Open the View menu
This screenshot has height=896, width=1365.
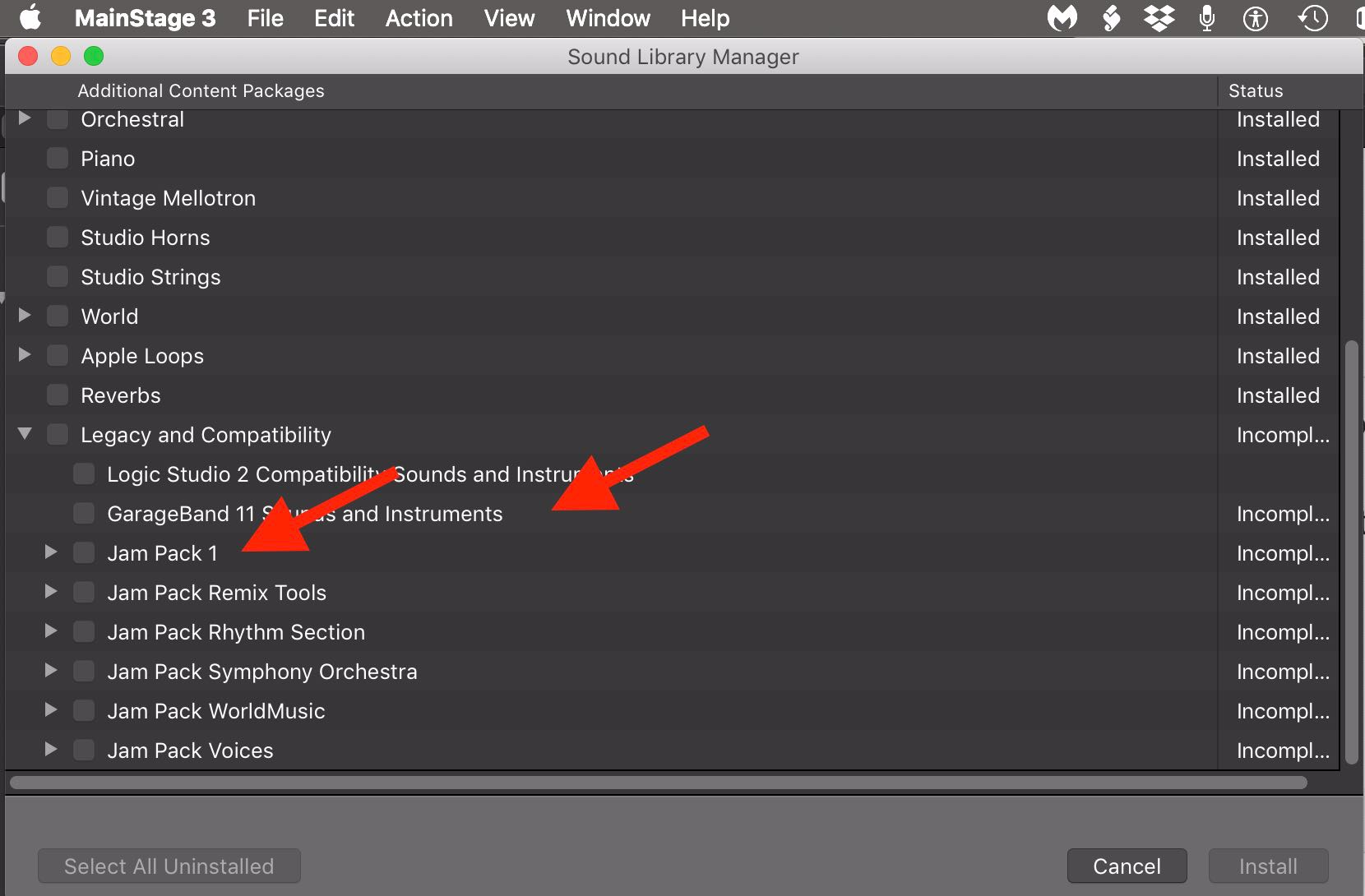(x=509, y=18)
